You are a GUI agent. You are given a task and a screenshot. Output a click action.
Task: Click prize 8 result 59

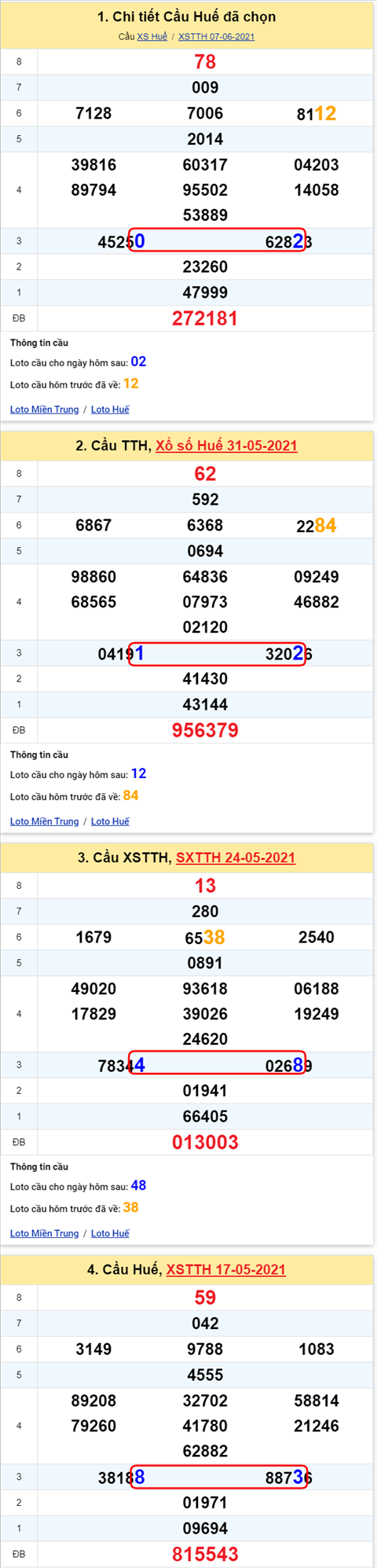pos(205,1298)
